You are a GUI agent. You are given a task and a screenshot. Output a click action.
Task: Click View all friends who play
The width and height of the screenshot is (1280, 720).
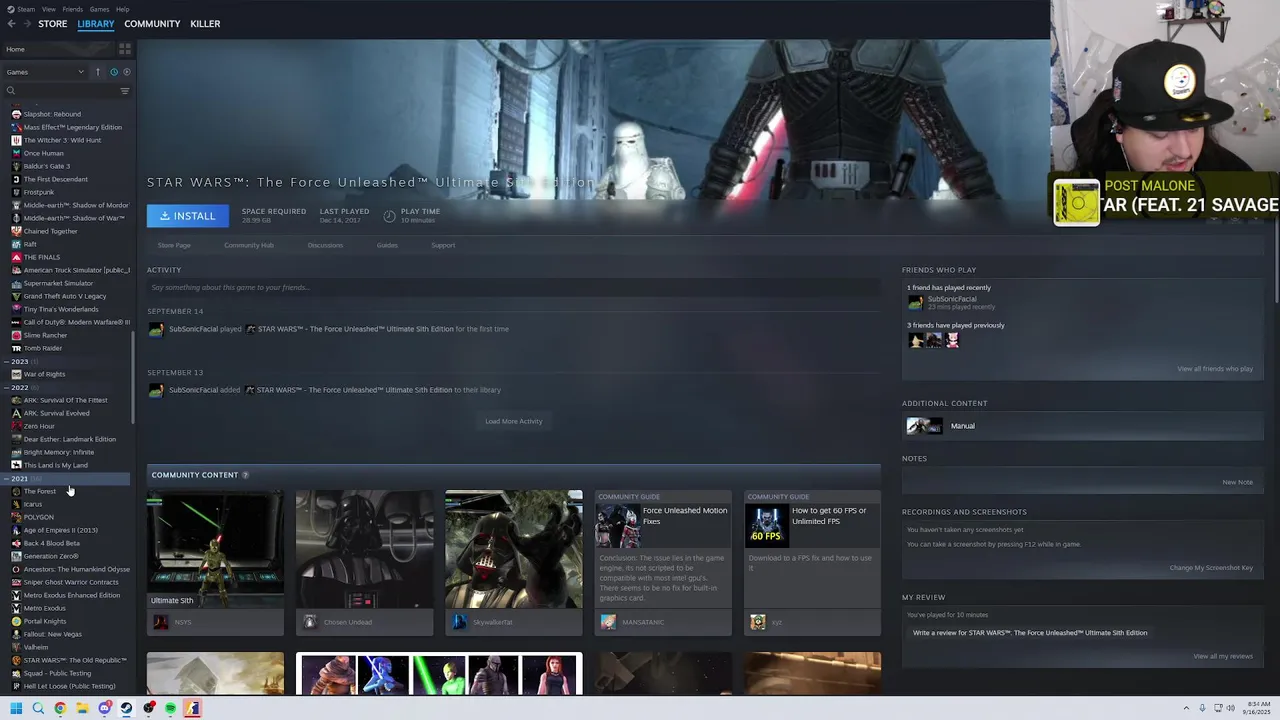[x=1215, y=369]
